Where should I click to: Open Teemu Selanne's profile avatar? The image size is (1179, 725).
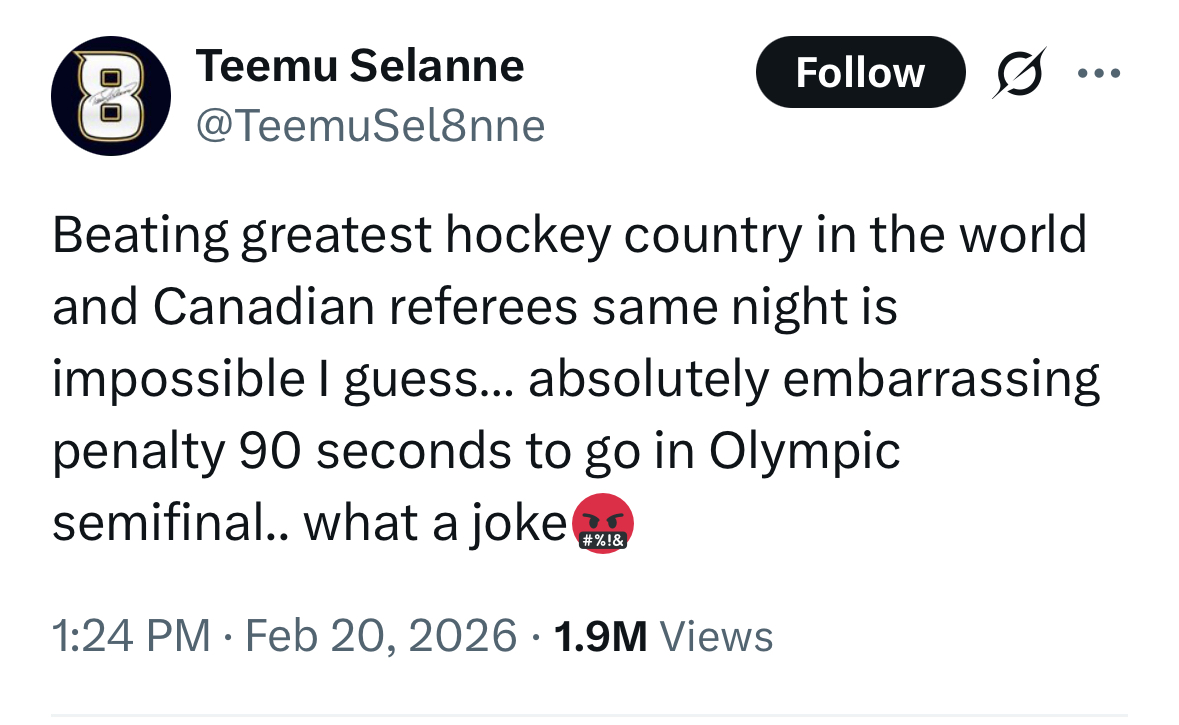click(x=110, y=96)
